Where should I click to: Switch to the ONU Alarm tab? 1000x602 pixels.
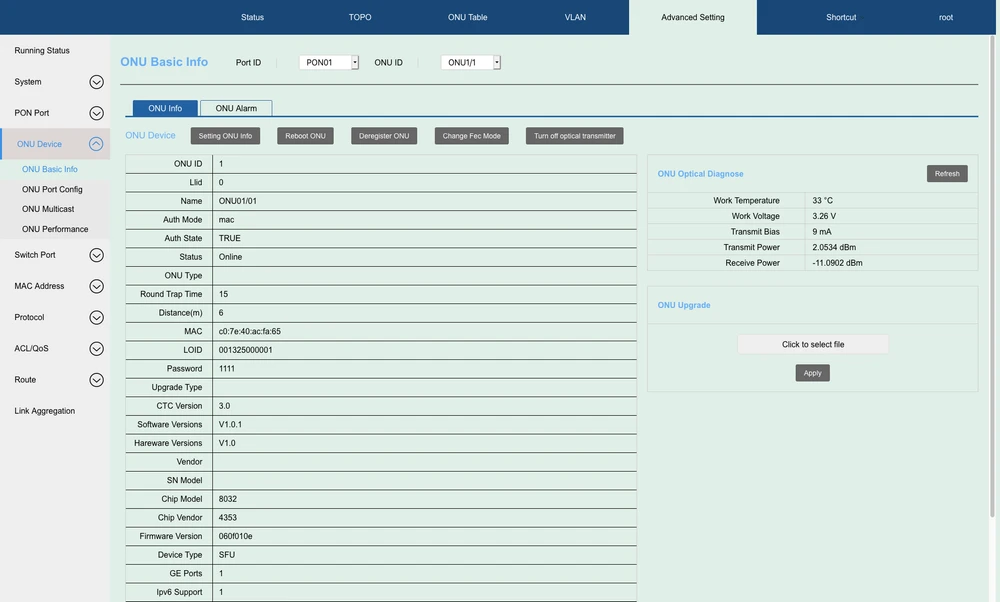click(x=236, y=108)
